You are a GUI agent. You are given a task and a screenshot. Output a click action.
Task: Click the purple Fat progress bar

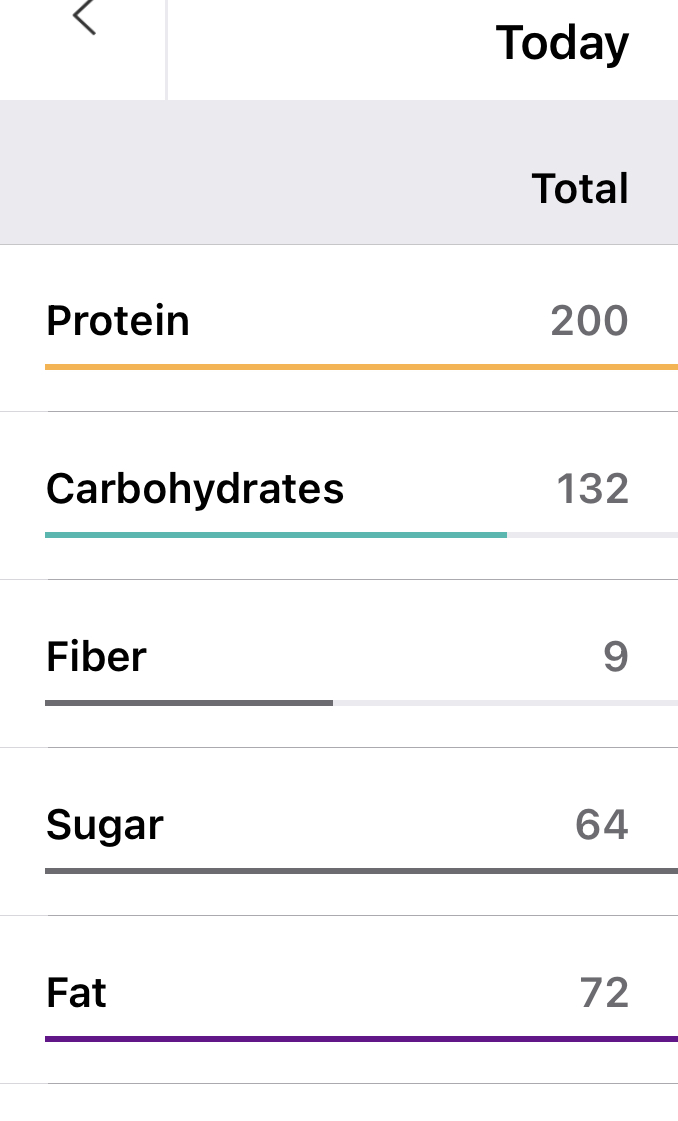point(361,1039)
